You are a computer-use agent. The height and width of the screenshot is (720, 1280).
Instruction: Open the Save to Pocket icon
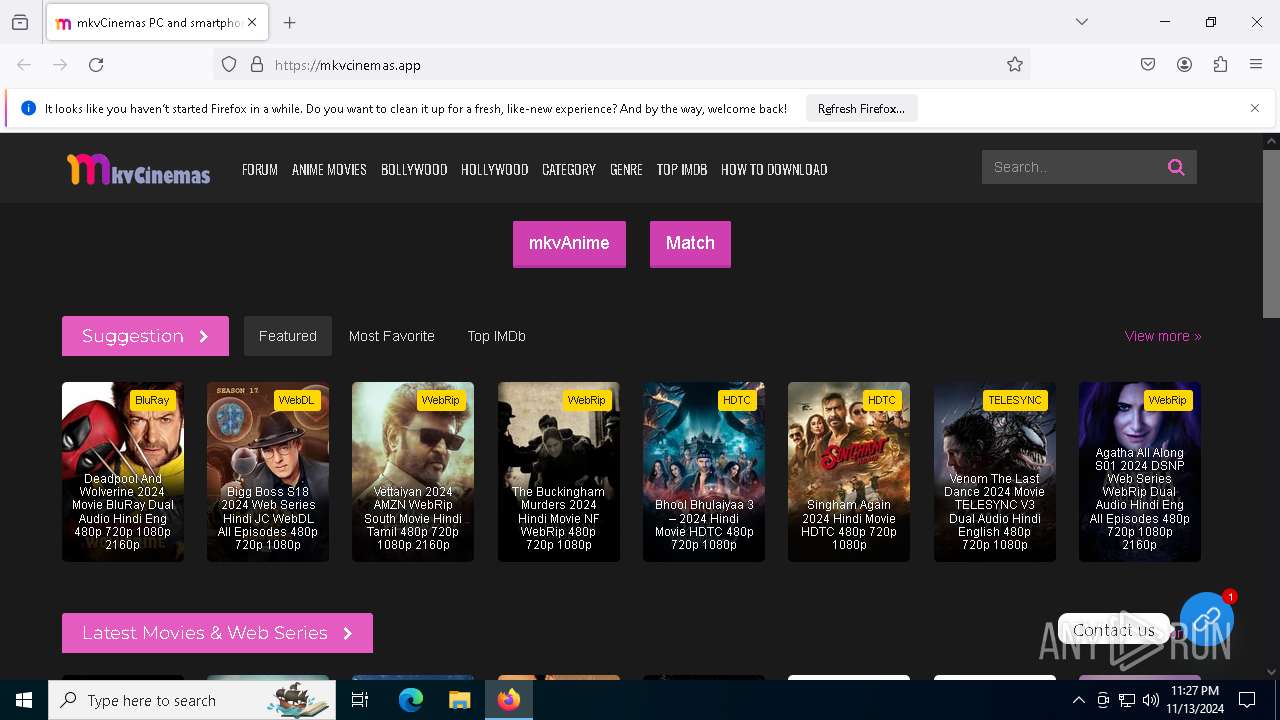[x=1148, y=65]
